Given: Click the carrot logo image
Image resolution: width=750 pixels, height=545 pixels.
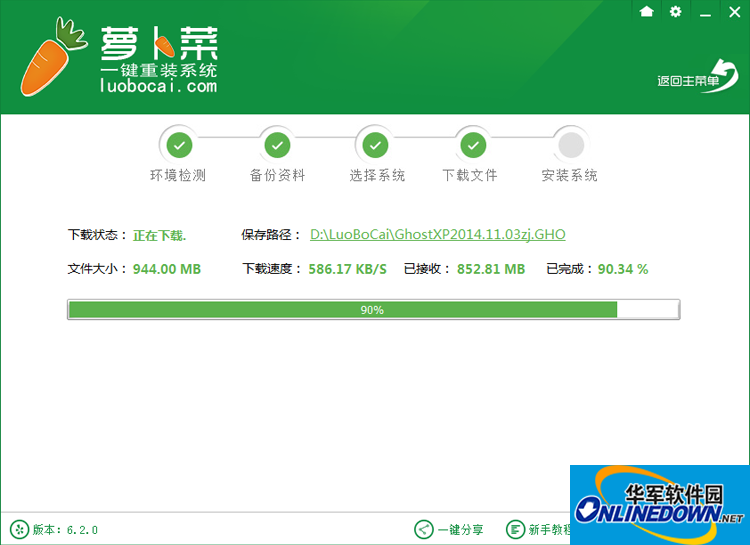Looking at the screenshot, I should point(54,56).
